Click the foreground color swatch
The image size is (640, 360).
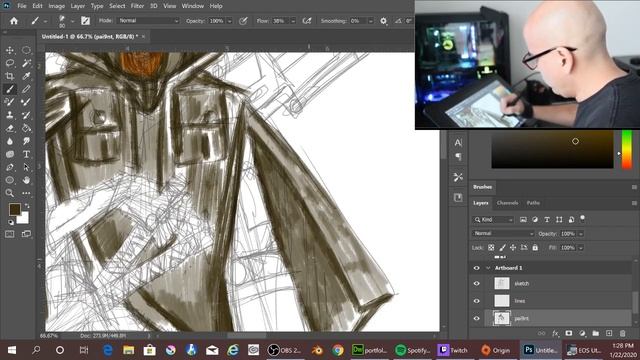(x=15, y=209)
